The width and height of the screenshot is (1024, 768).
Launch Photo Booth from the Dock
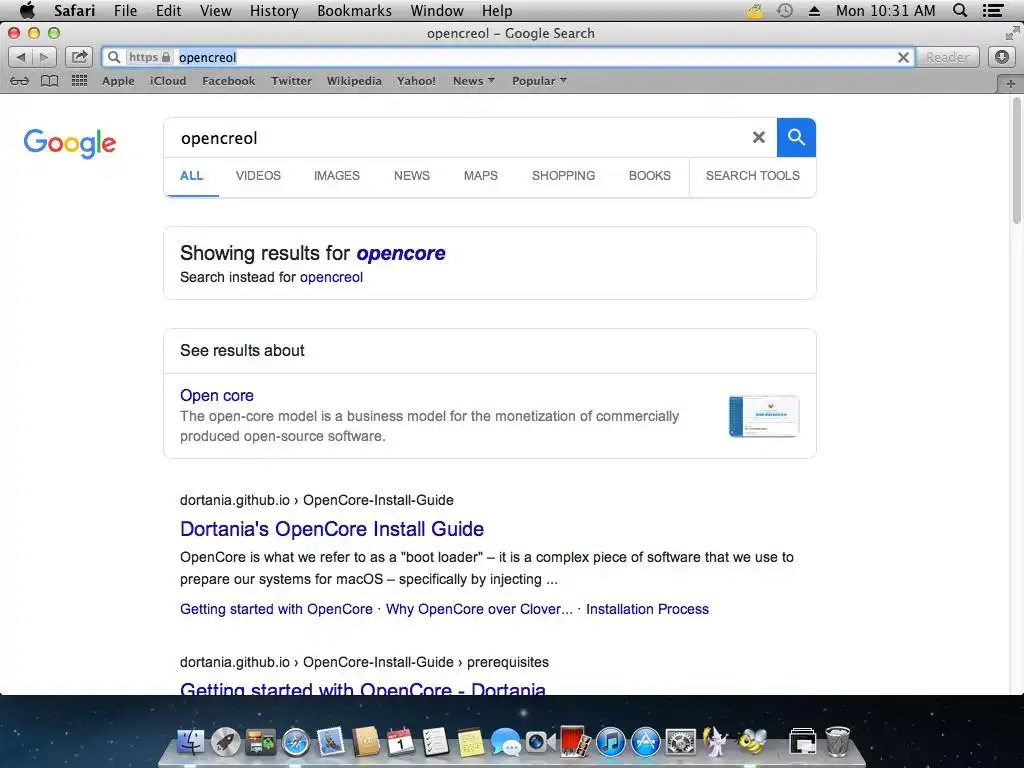[575, 743]
